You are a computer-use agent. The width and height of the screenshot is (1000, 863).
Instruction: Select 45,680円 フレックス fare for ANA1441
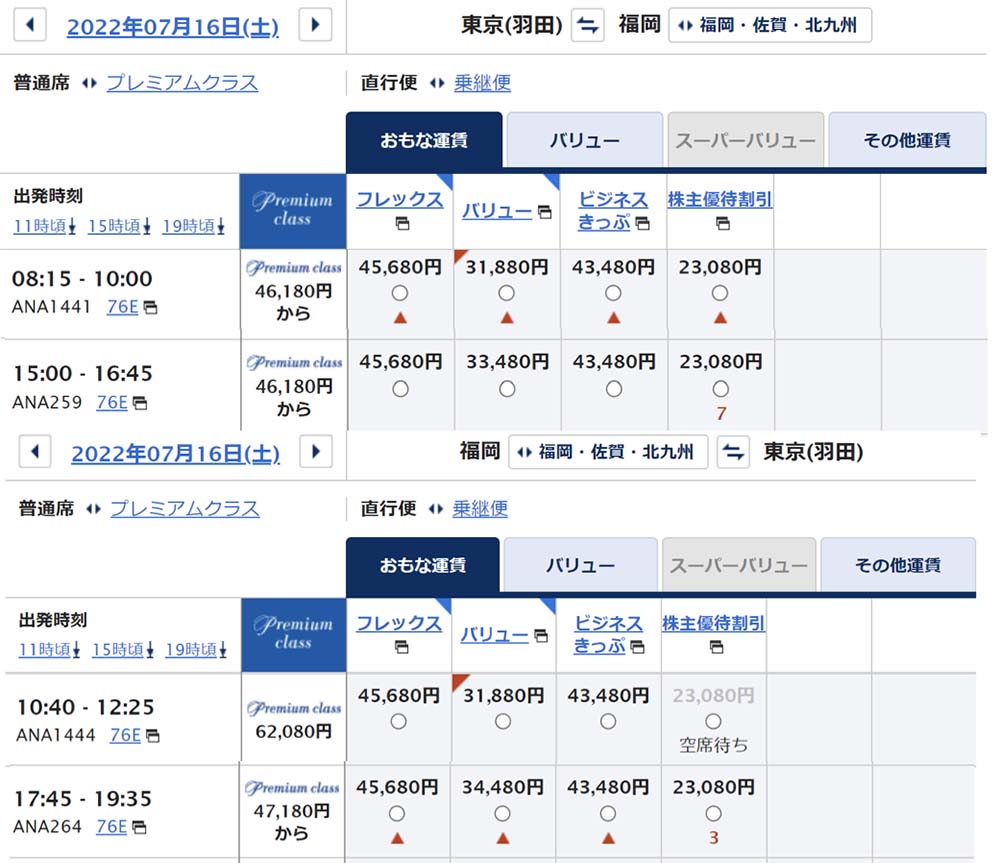(x=400, y=293)
